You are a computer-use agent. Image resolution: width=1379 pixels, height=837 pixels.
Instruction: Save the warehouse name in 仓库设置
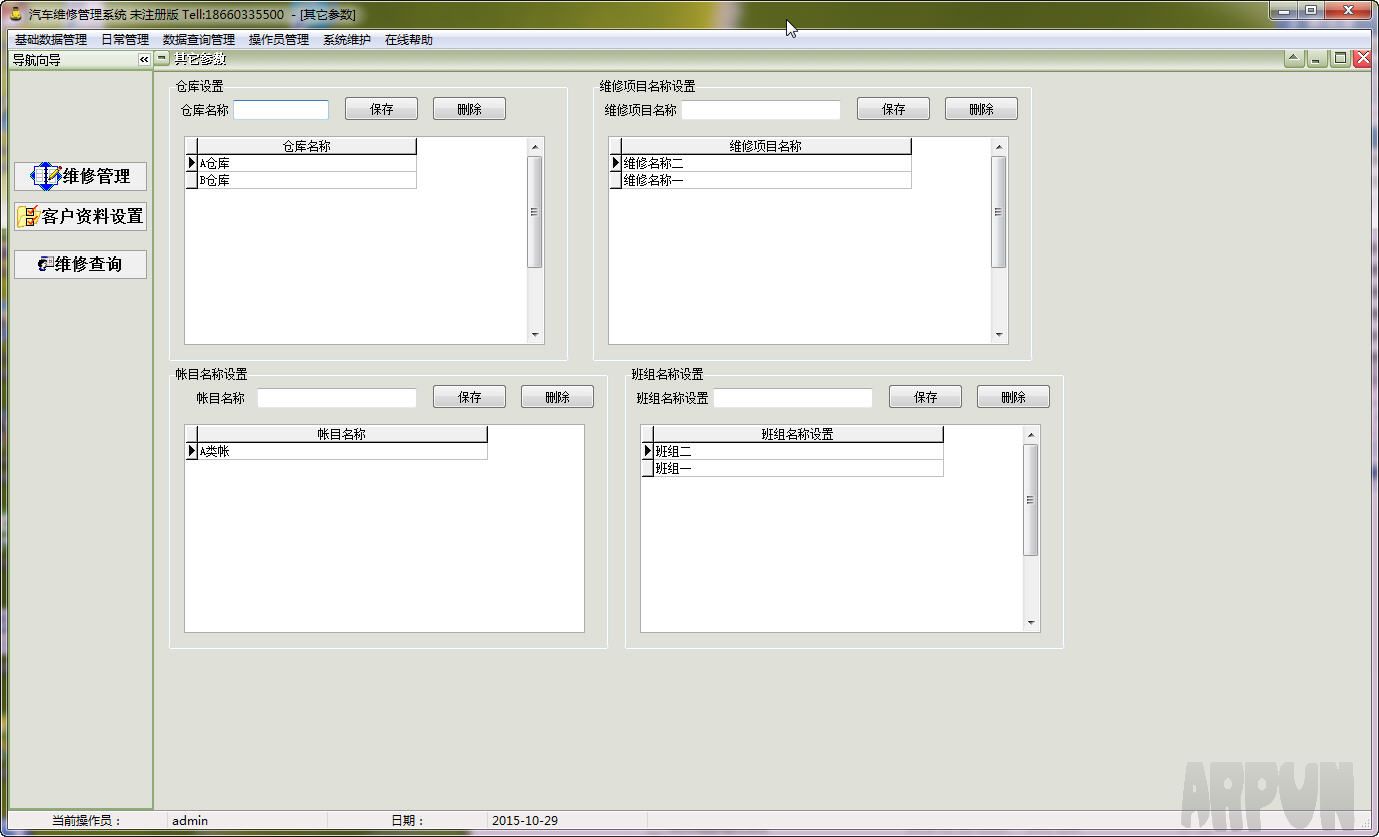click(x=382, y=109)
